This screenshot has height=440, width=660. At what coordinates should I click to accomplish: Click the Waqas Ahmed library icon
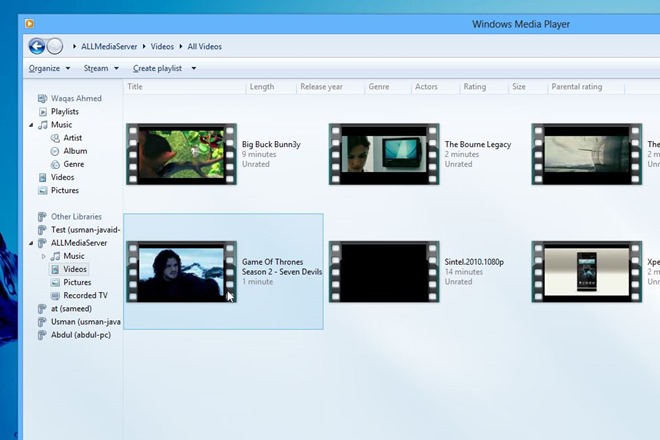42,99
